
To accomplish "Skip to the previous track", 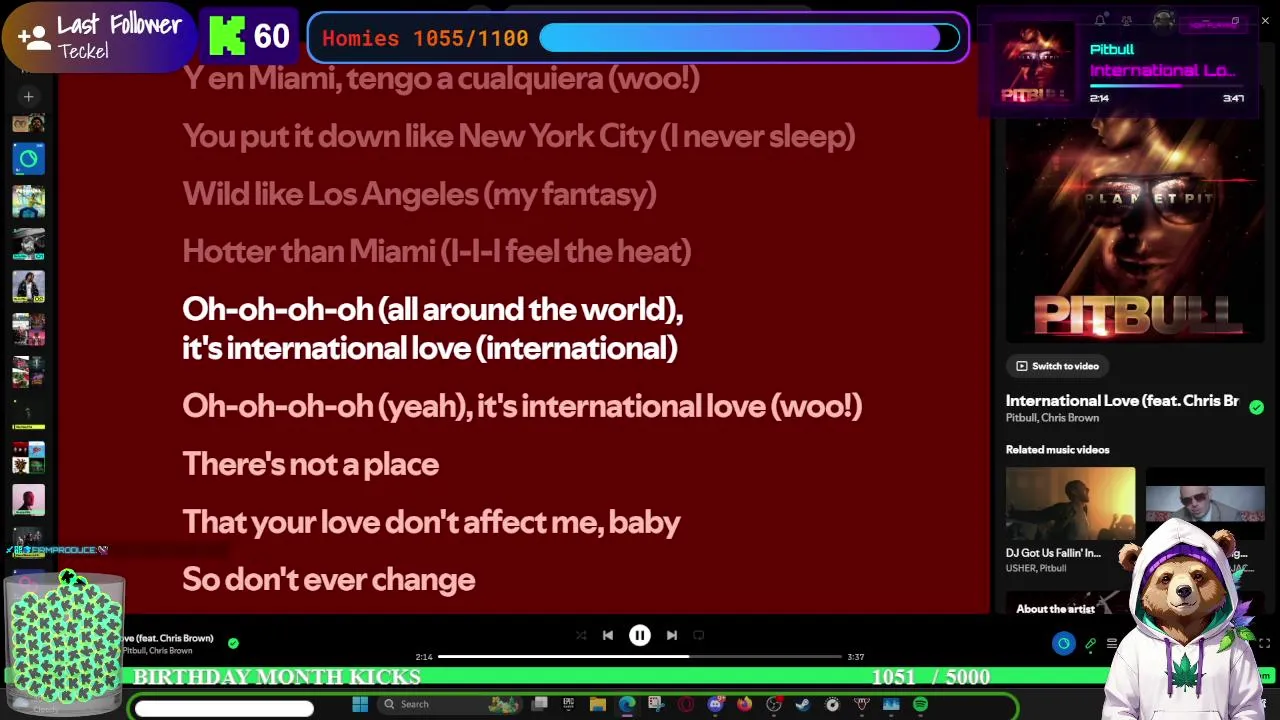I will click(608, 635).
